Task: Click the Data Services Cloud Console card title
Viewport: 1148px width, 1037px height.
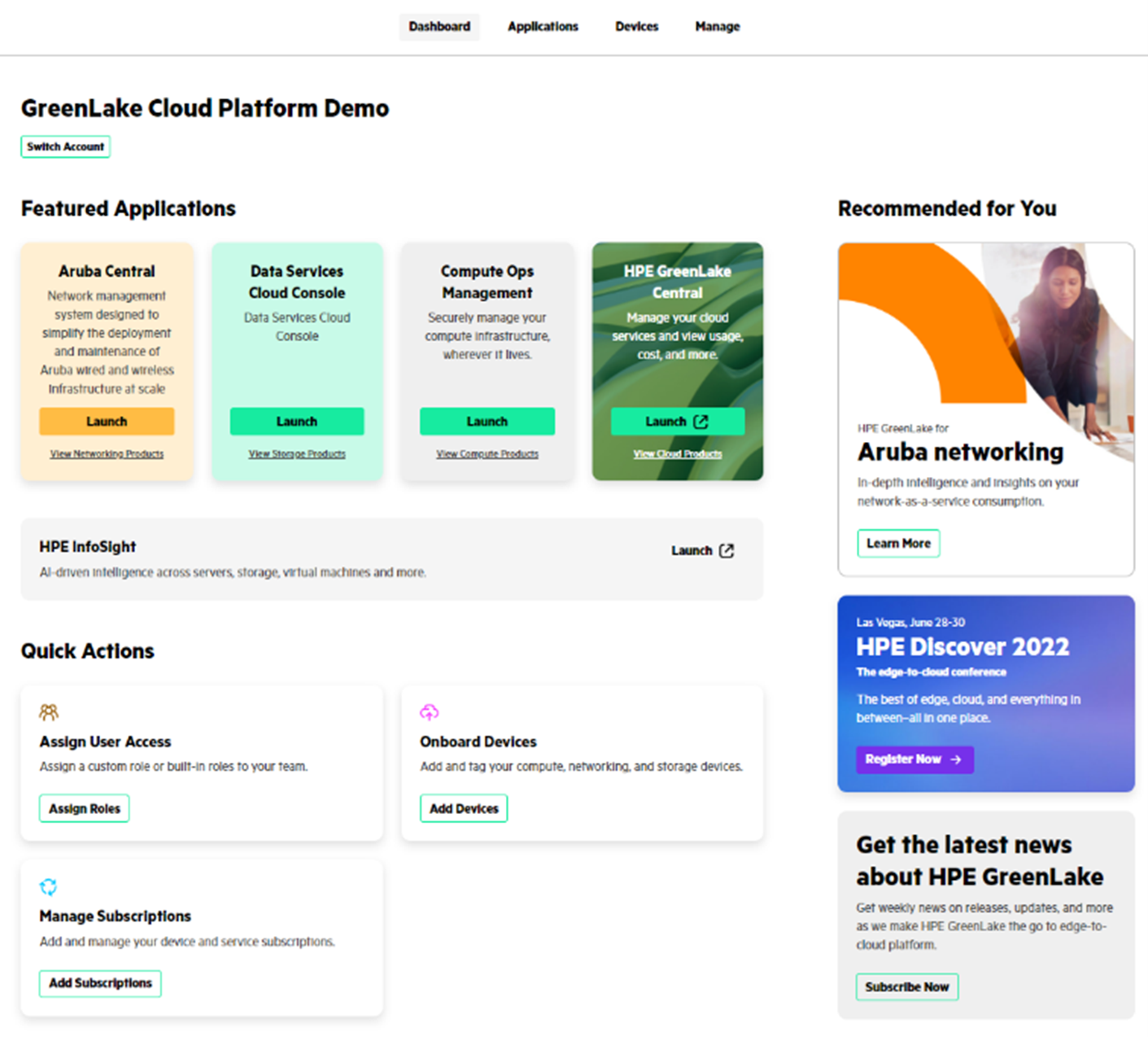Action: (297, 282)
